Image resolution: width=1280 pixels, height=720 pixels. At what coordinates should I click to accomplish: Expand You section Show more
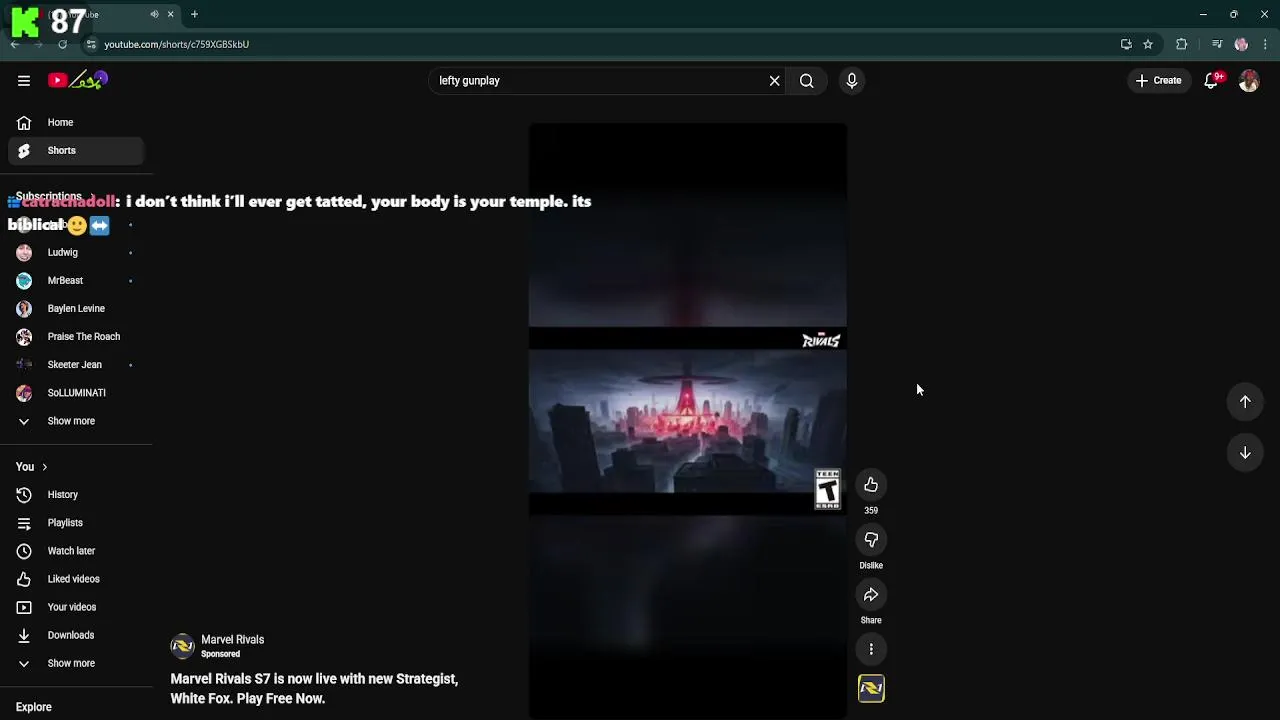(76, 663)
